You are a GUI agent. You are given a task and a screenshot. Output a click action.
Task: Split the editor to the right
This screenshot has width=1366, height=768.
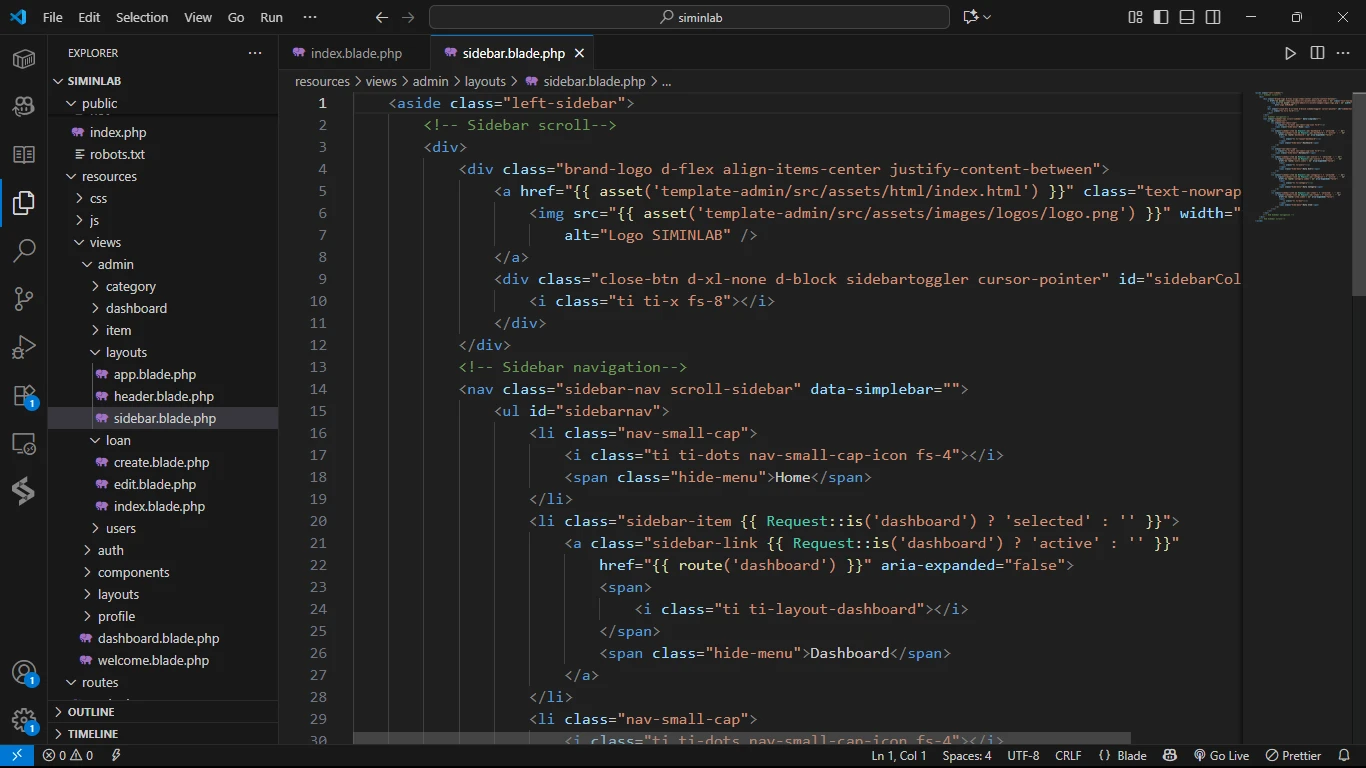(x=1317, y=53)
